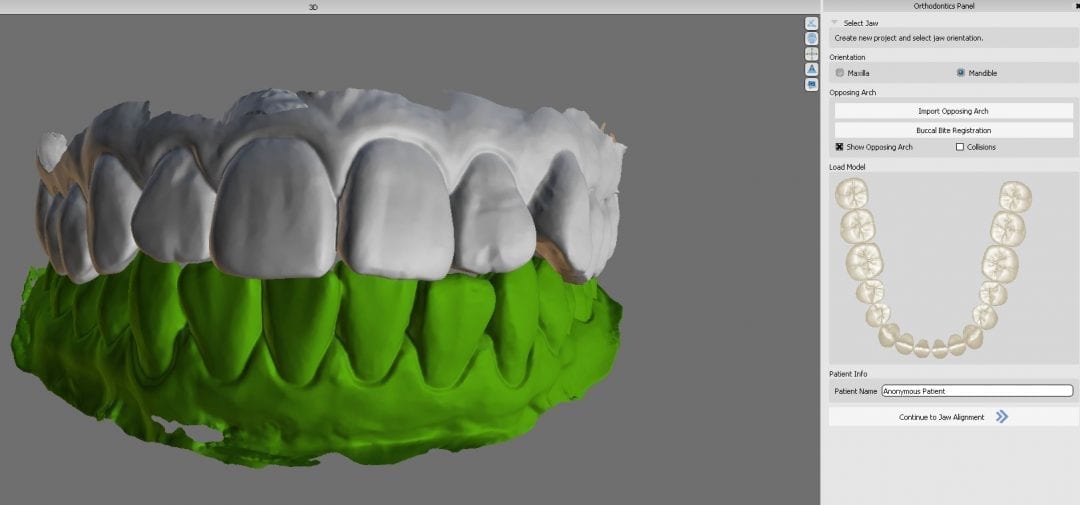Click the Import Opposing Arch button

coord(953,111)
